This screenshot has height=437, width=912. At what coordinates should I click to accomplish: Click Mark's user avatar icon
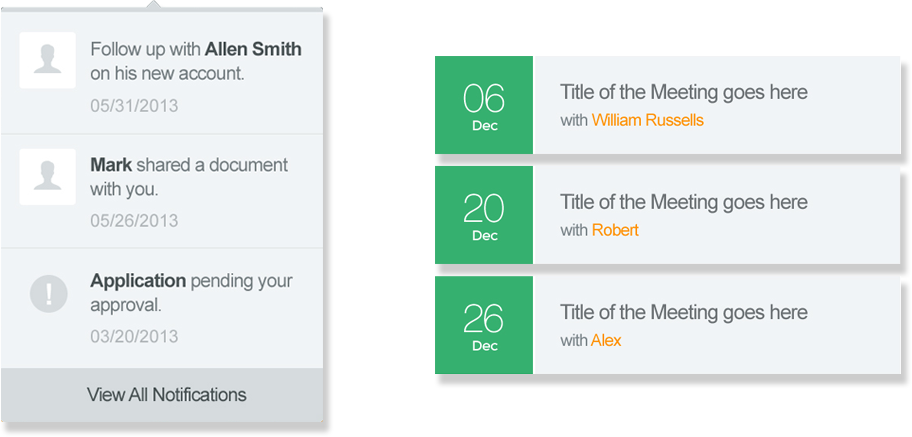coord(47,177)
